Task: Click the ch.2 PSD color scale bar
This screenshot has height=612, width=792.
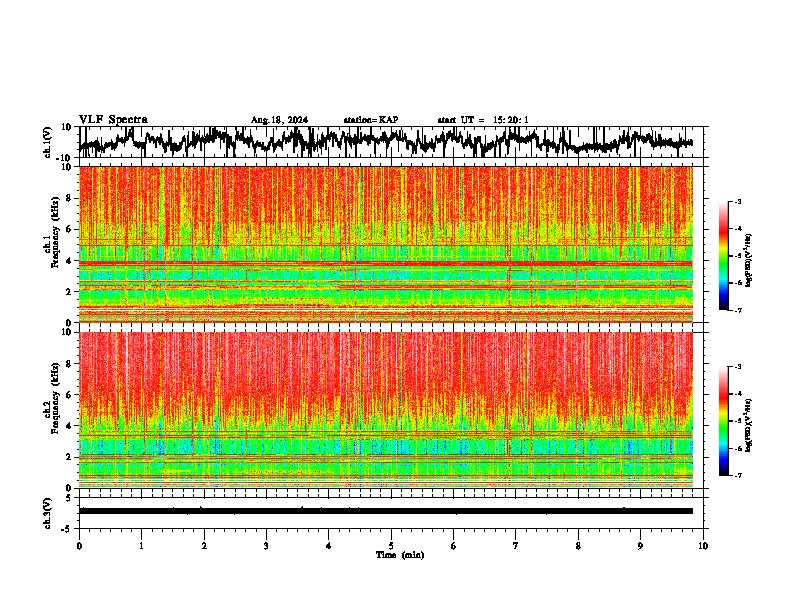Action: click(724, 421)
